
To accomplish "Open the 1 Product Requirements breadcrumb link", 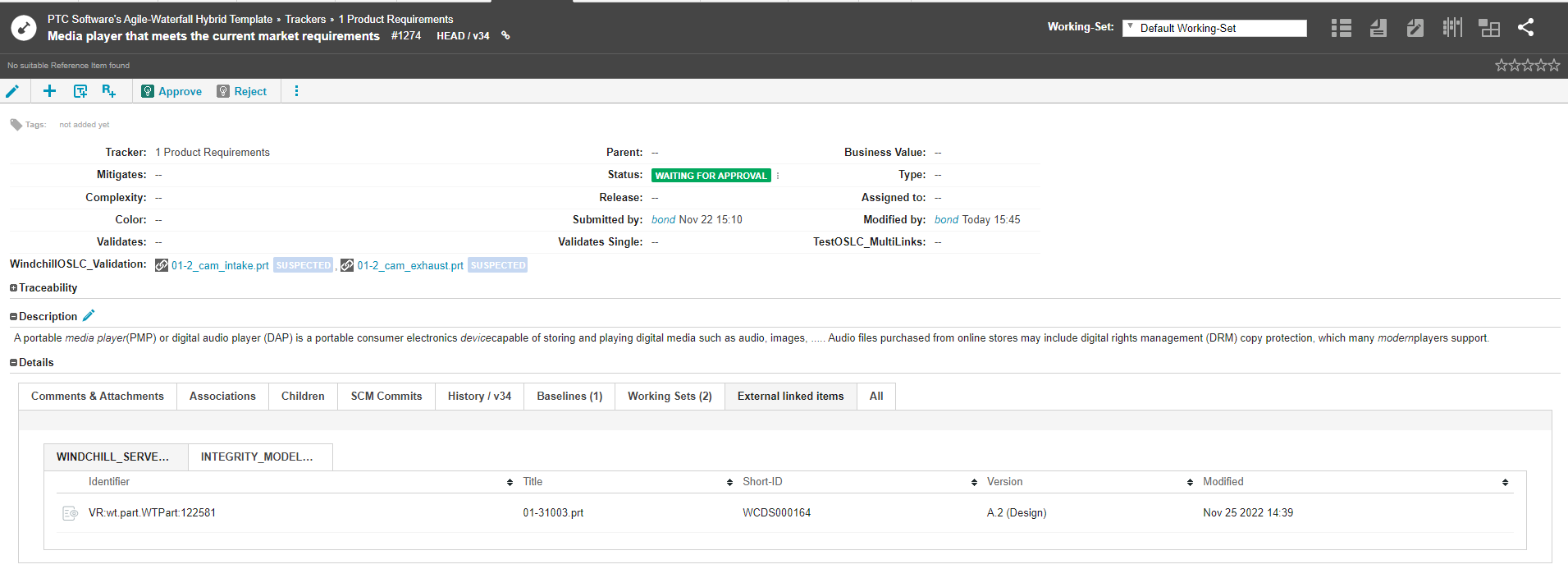I will click(395, 19).
